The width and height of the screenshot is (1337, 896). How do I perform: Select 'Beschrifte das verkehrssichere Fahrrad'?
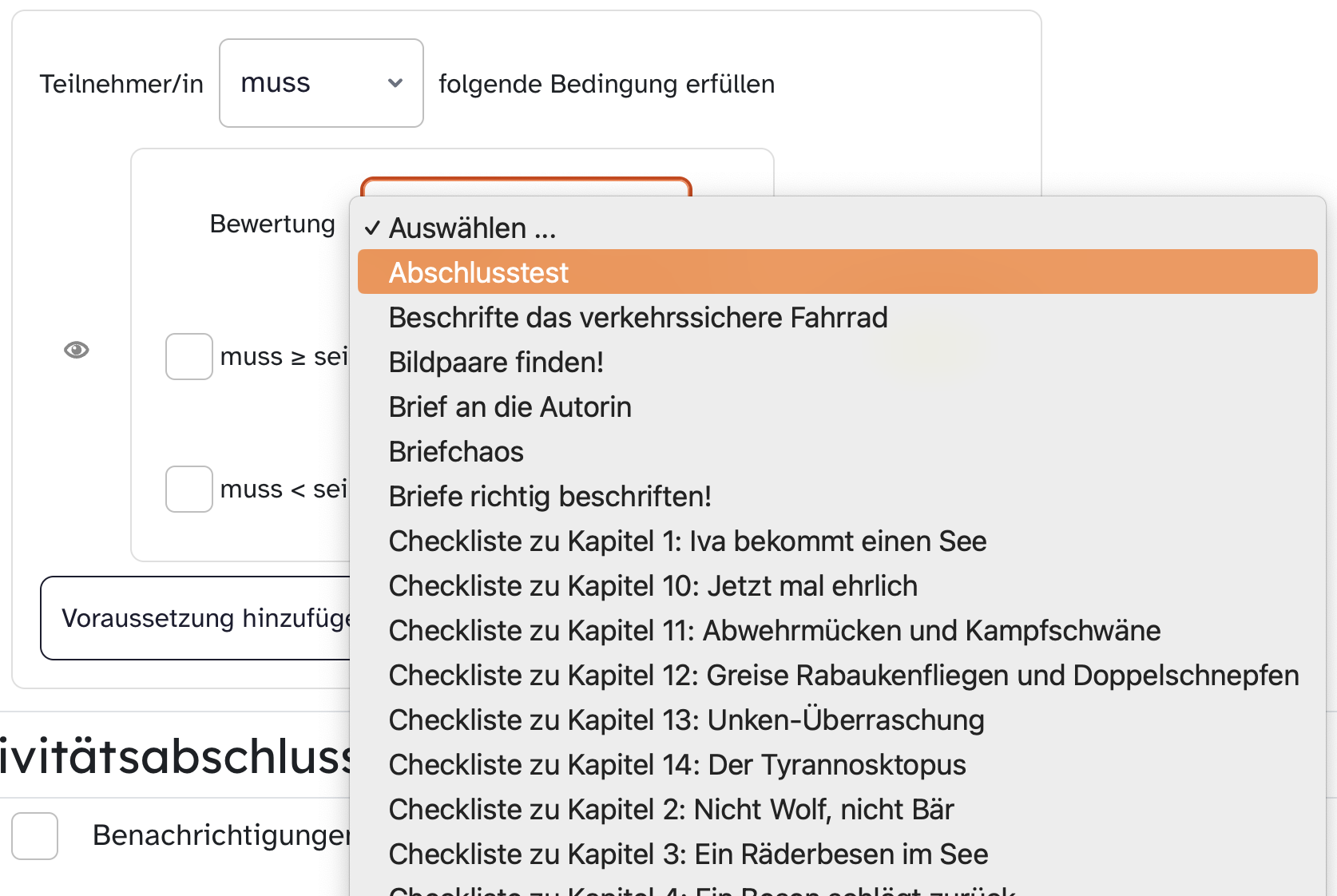637,318
